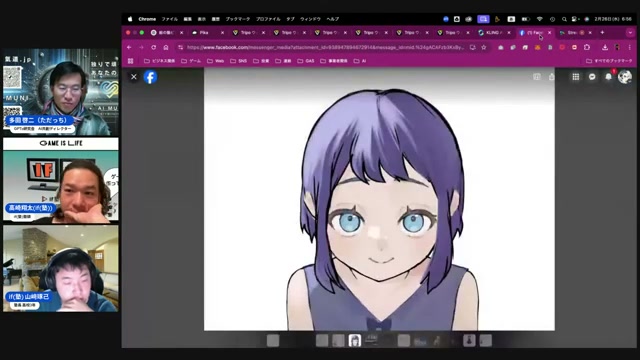Viewport: 640px width, 360px height.
Task: Close the Pika tab
Action: point(222,33)
